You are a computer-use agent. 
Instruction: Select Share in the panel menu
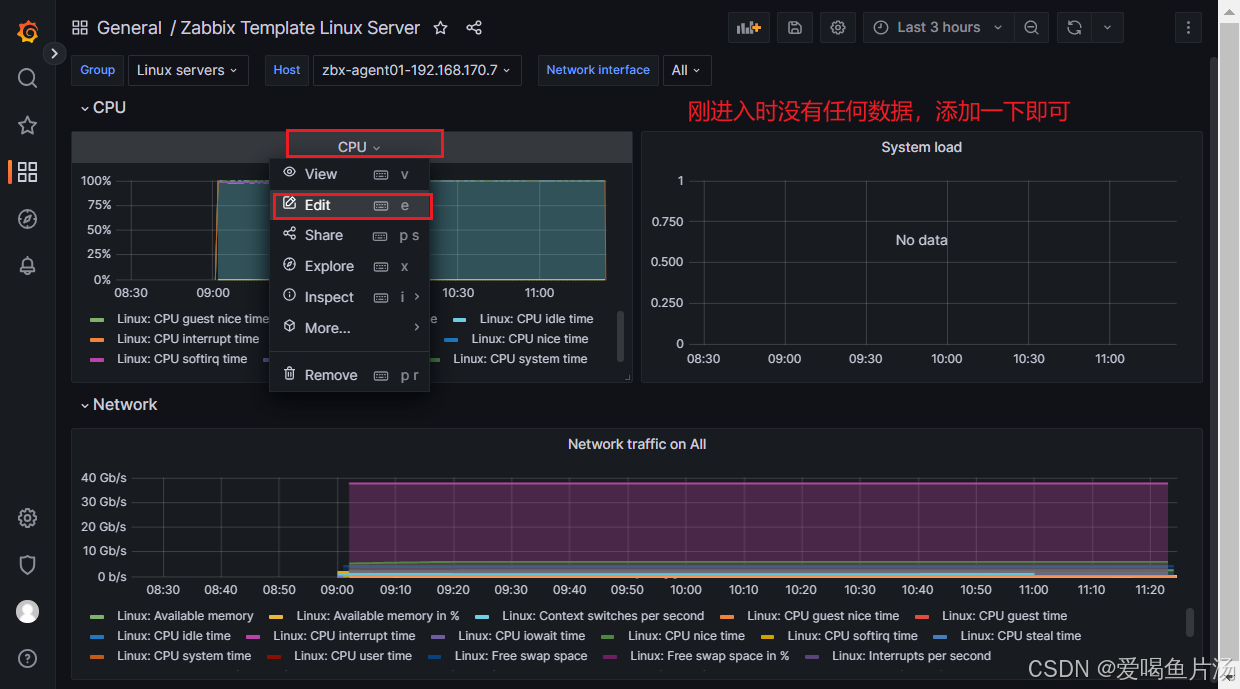coord(350,235)
